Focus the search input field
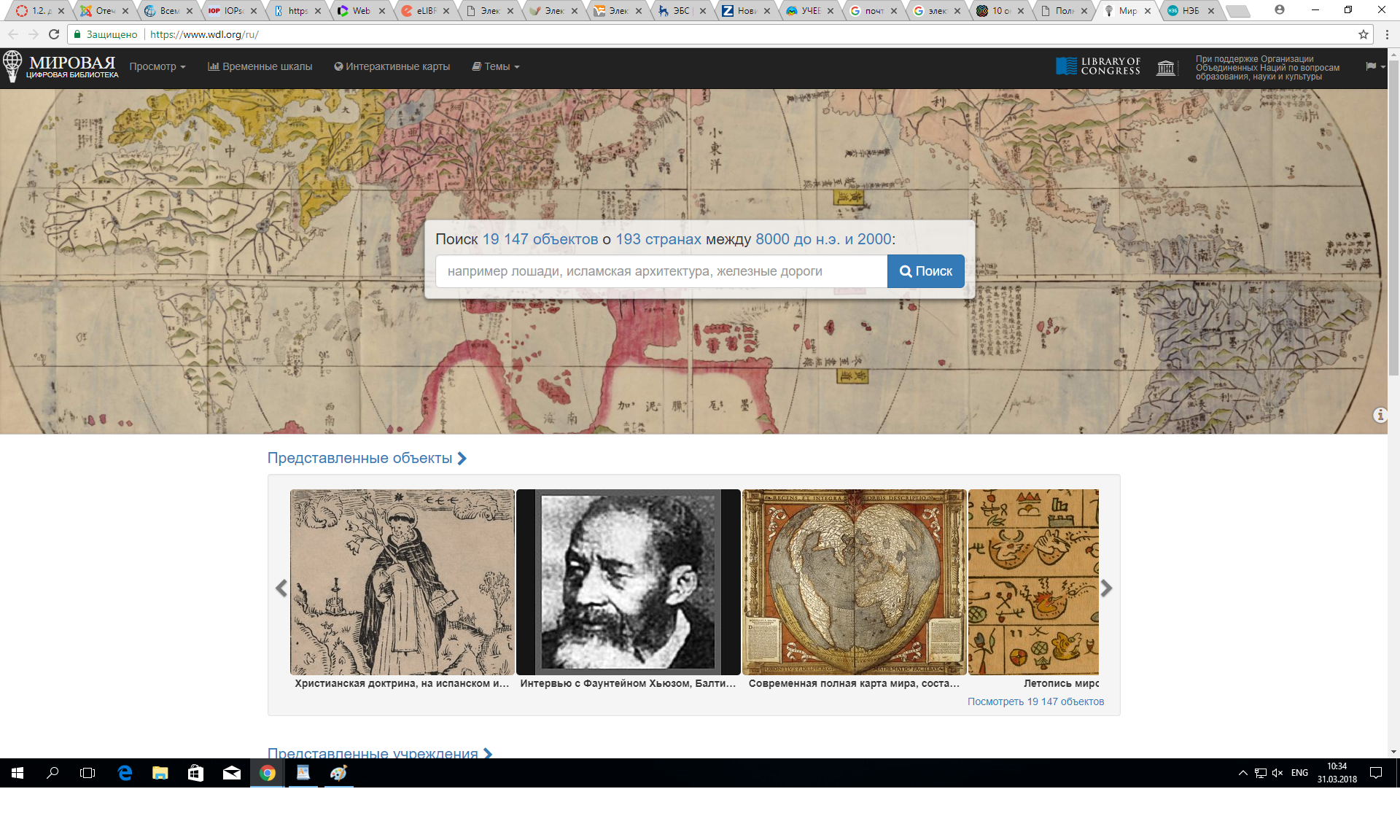Image resolution: width=1400 pixels, height=840 pixels. 661,271
